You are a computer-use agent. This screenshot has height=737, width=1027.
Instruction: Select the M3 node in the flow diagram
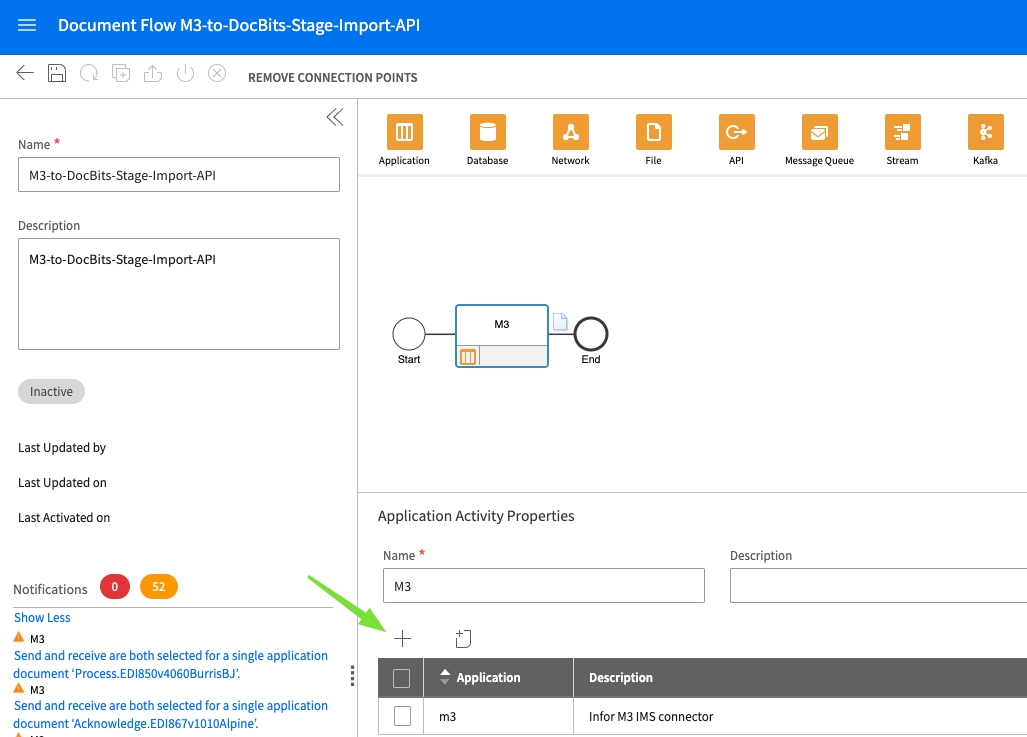pyautogui.click(x=501, y=325)
